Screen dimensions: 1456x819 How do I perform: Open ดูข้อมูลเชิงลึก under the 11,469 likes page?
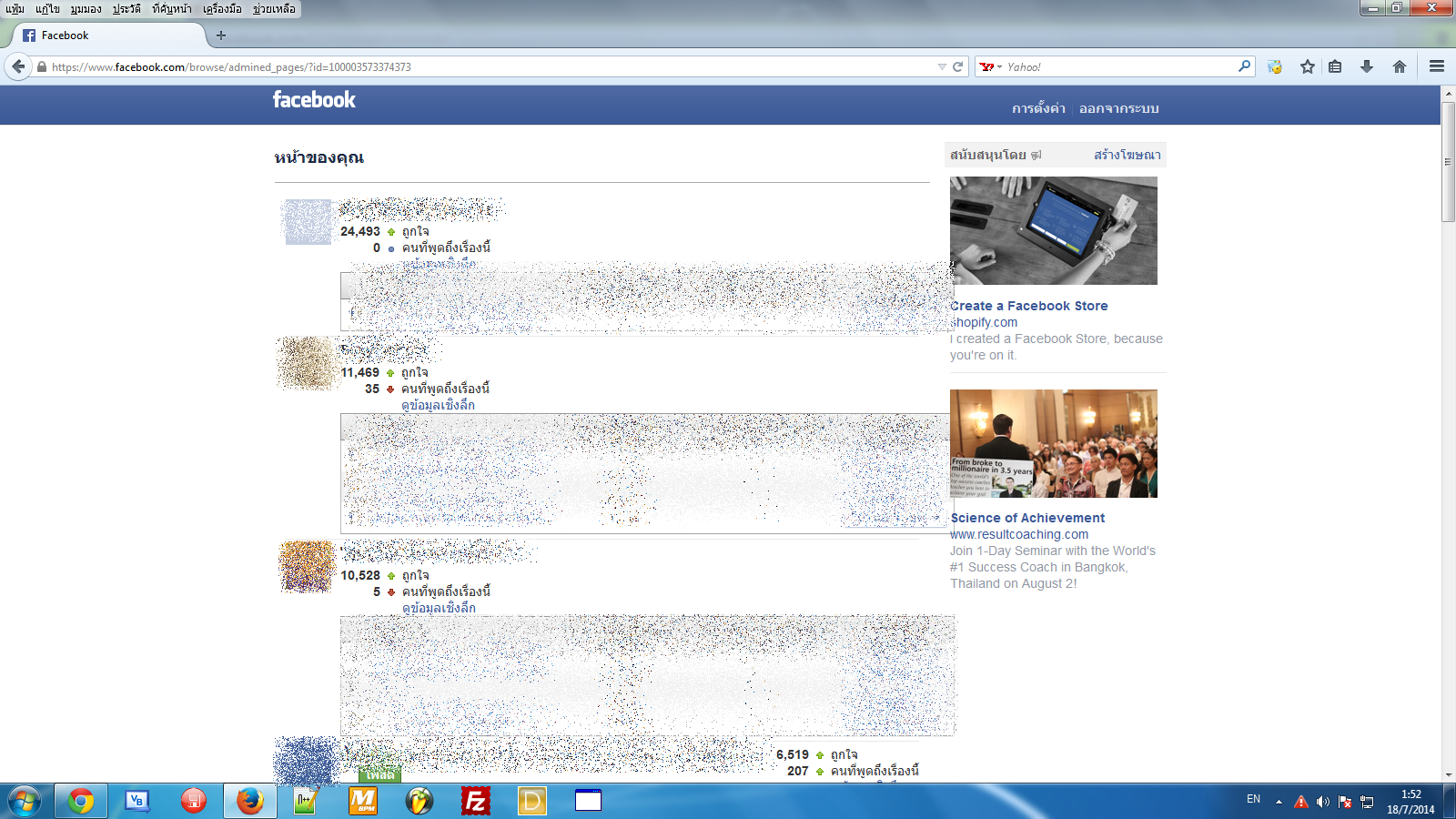(438, 405)
